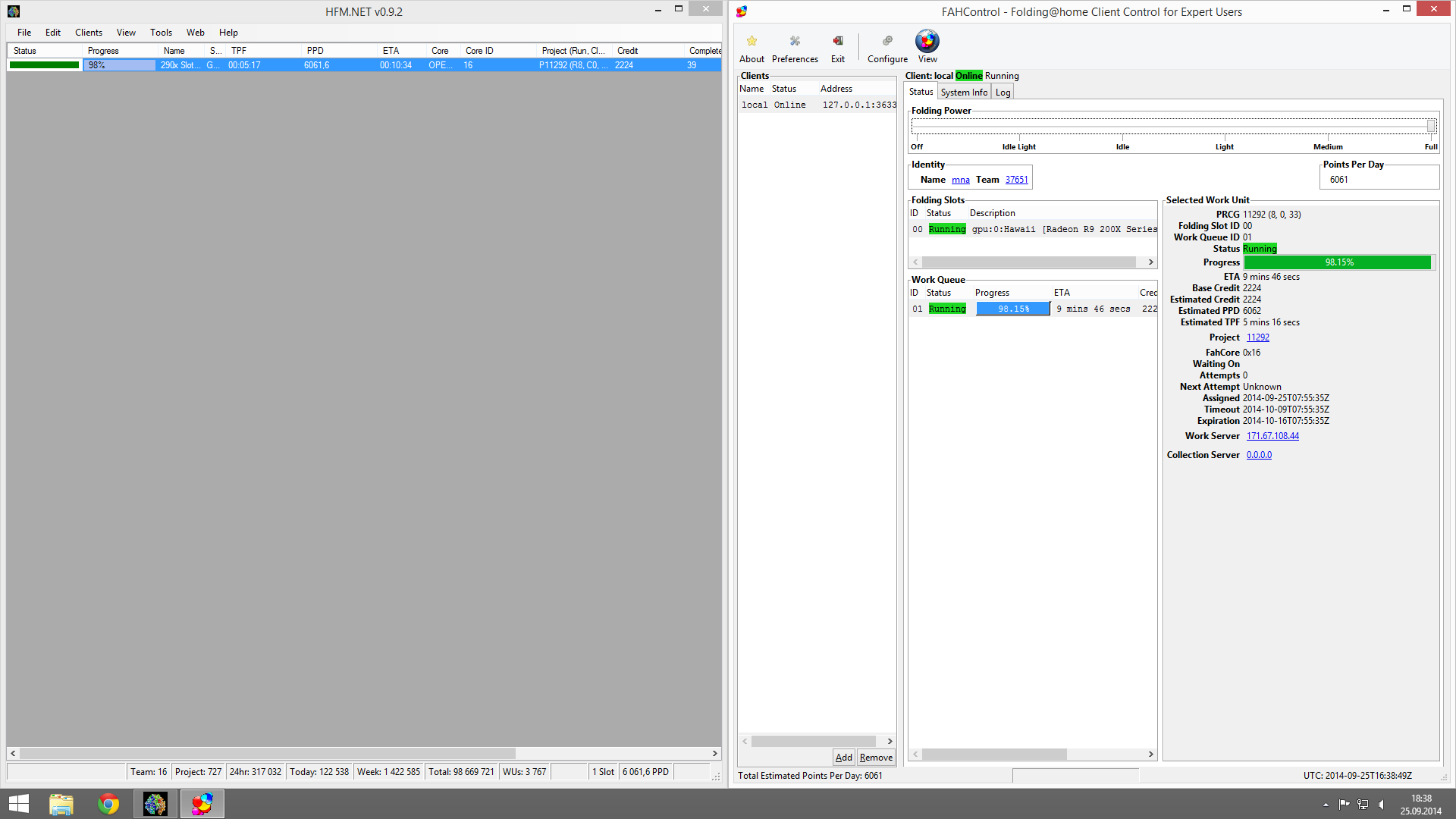
Task: Open the Web menu in HFM.NET
Action: 196,33
